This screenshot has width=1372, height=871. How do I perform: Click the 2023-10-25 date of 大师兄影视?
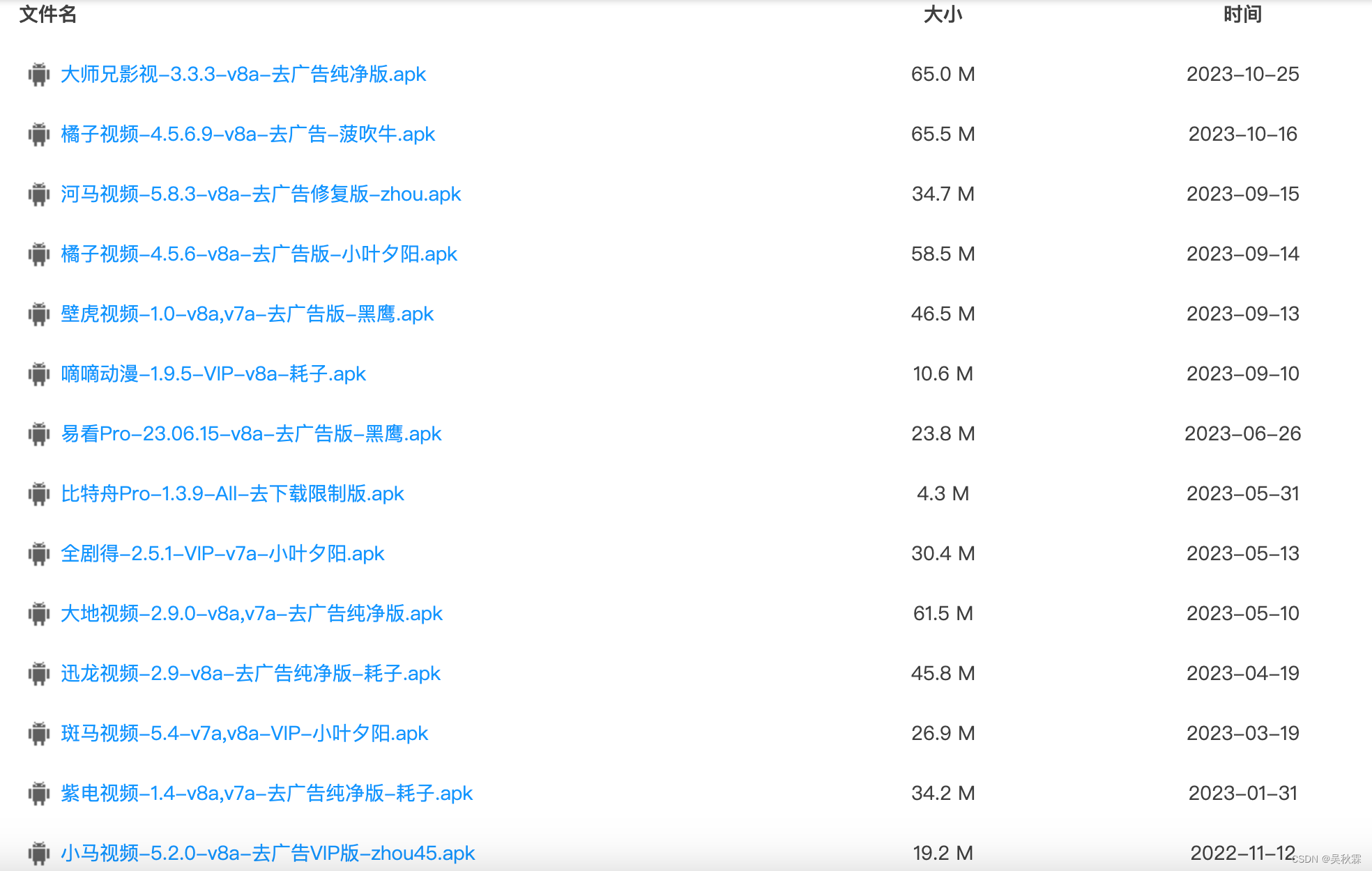point(1242,74)
